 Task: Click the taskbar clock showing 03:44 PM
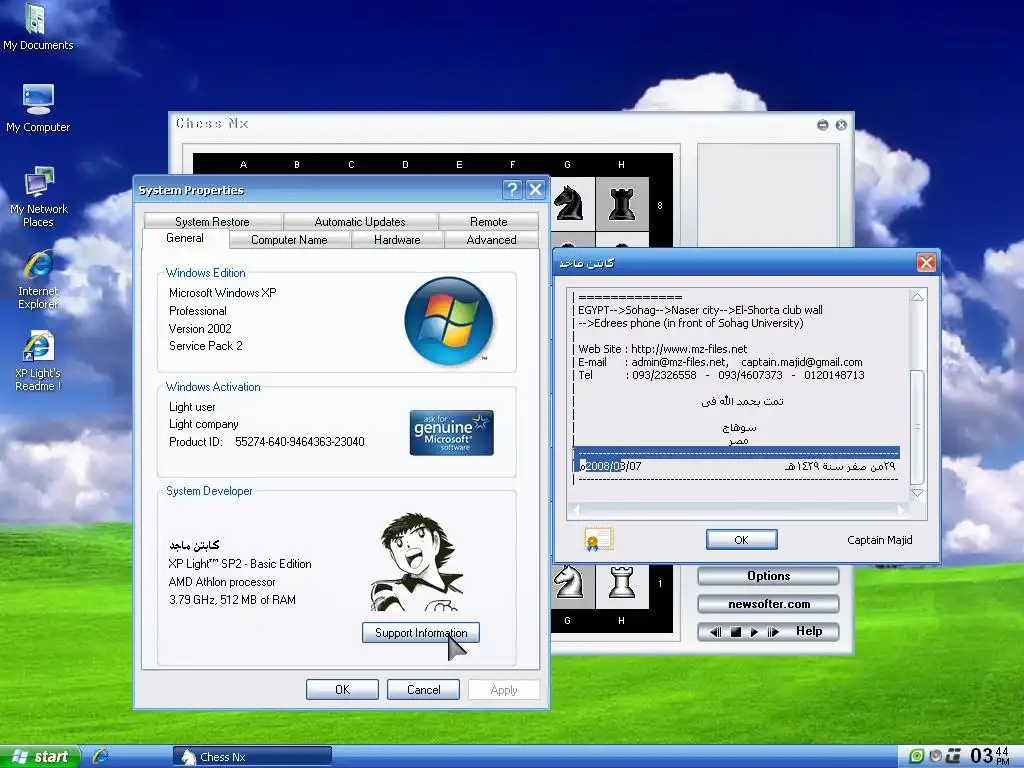point(990,756)
